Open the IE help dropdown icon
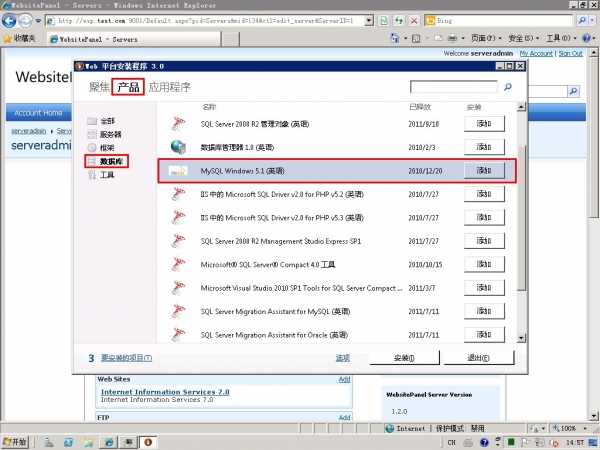Viewport: 600px width, 450px height. tap(589, 38)
